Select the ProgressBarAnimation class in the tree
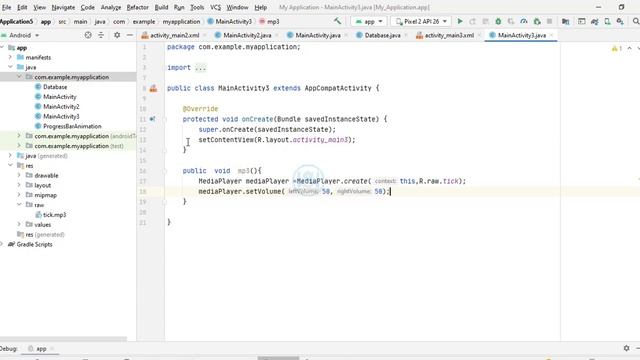This screenshot has height=360, width=640. pyautogui.click(x=72, y=127)
